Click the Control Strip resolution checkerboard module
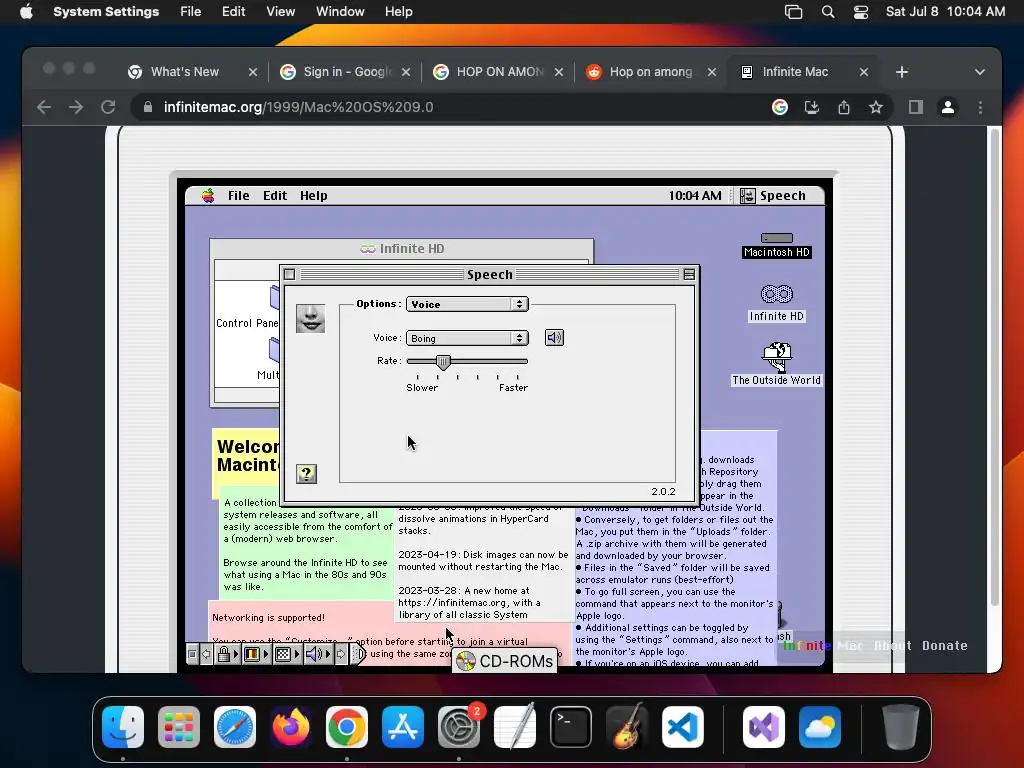 [286, 654]
